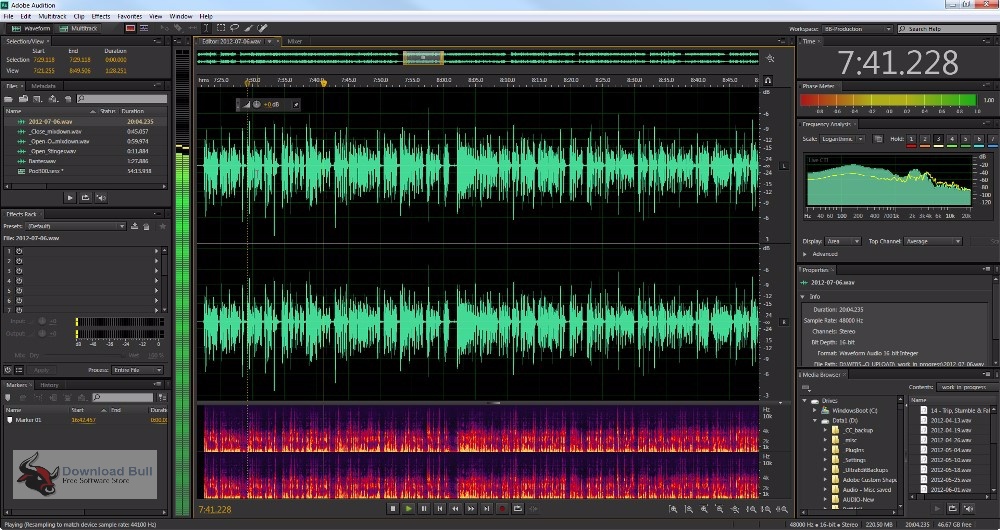Expand the Advanced section

[x=805, y=254]
